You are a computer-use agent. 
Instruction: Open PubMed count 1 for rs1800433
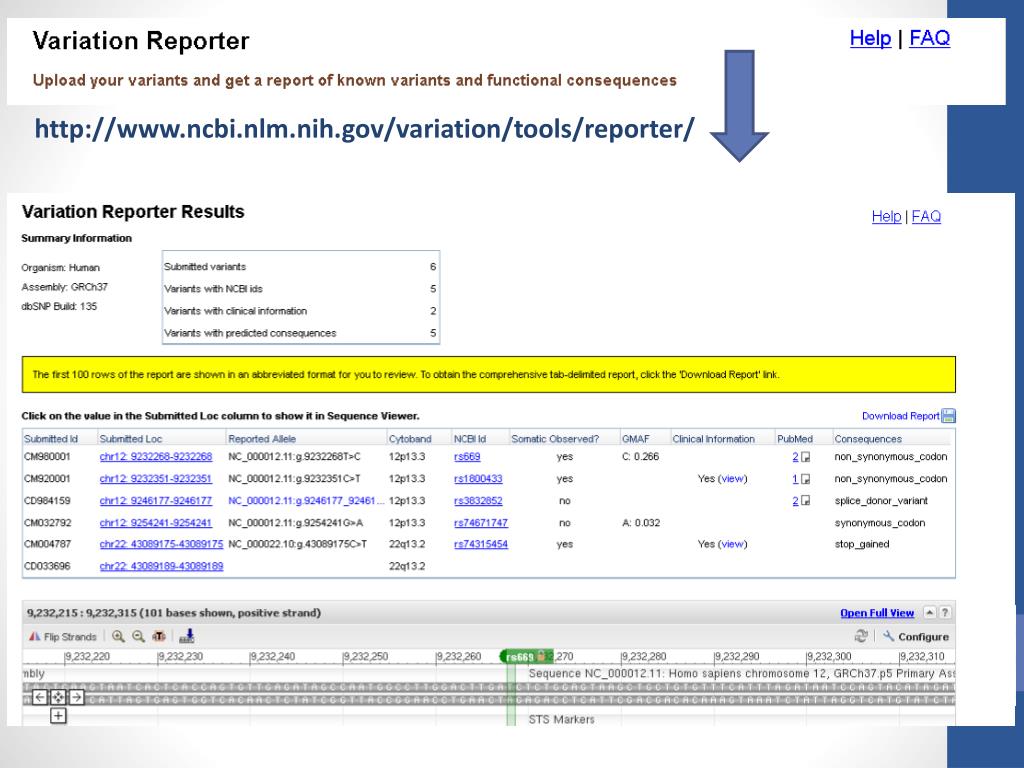tap(795, 479)
